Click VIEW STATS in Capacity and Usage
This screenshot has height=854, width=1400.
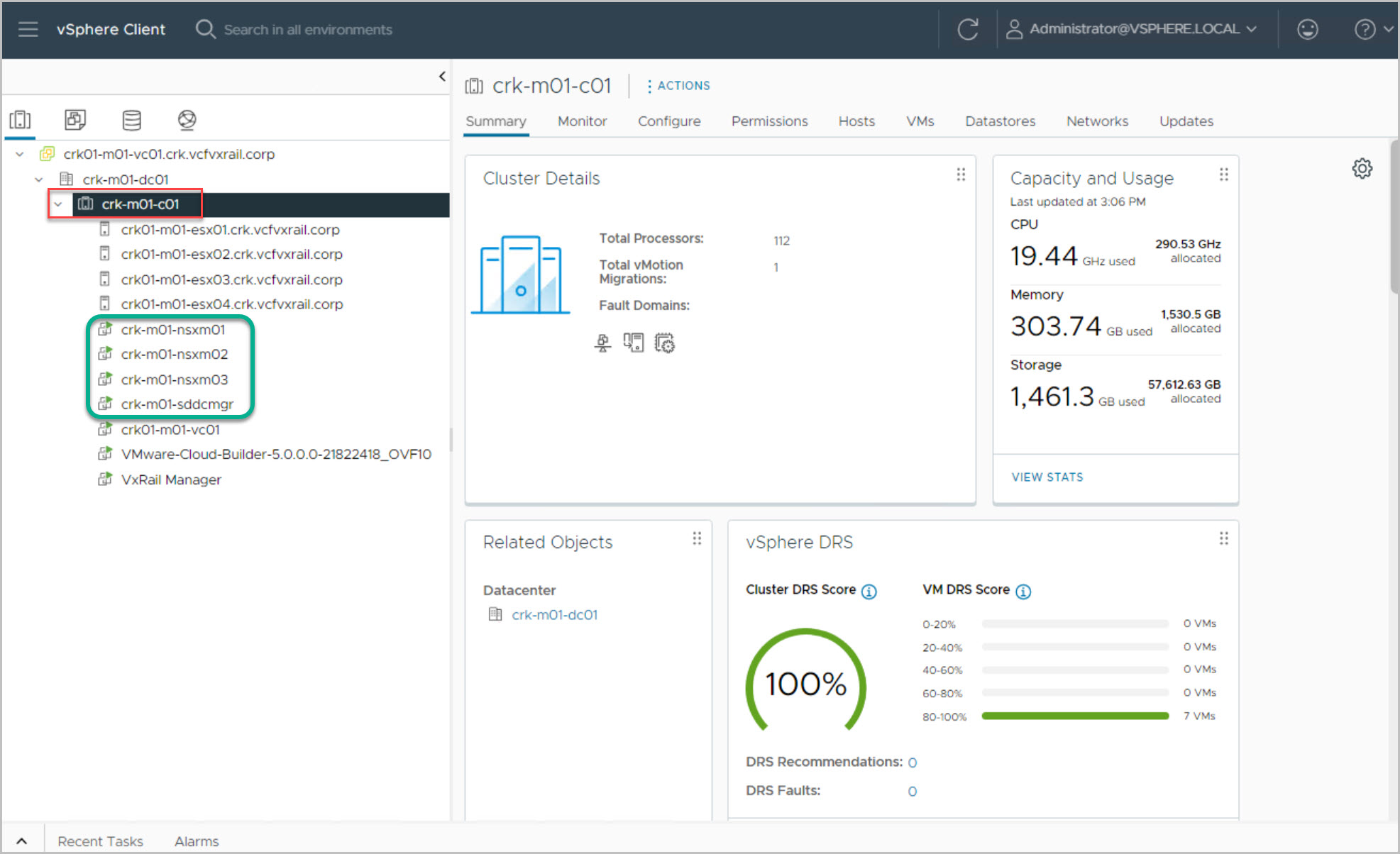(x=1047, y=477)
